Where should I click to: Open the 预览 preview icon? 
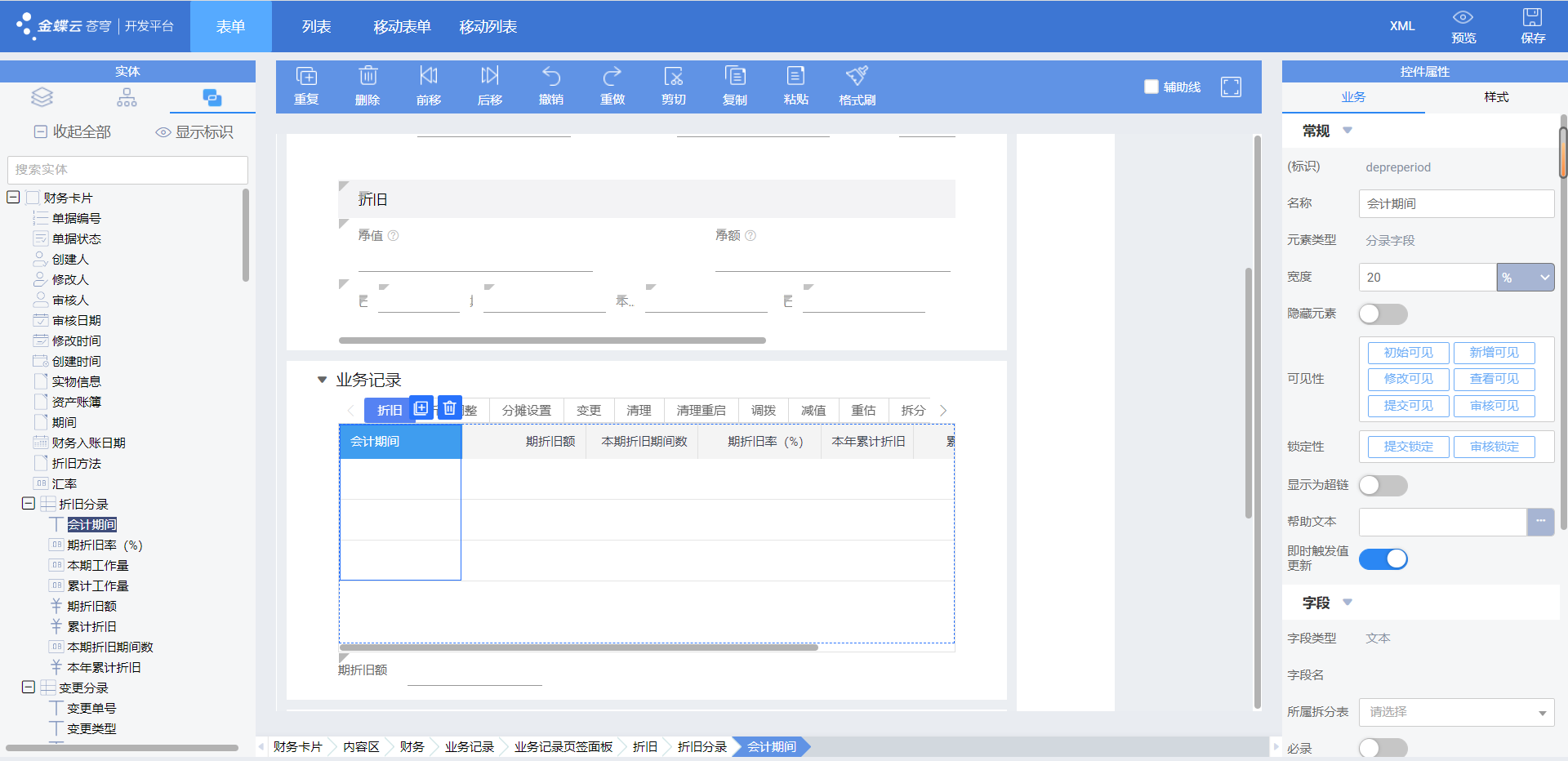pyautogui.click(x=1463, y=27)
